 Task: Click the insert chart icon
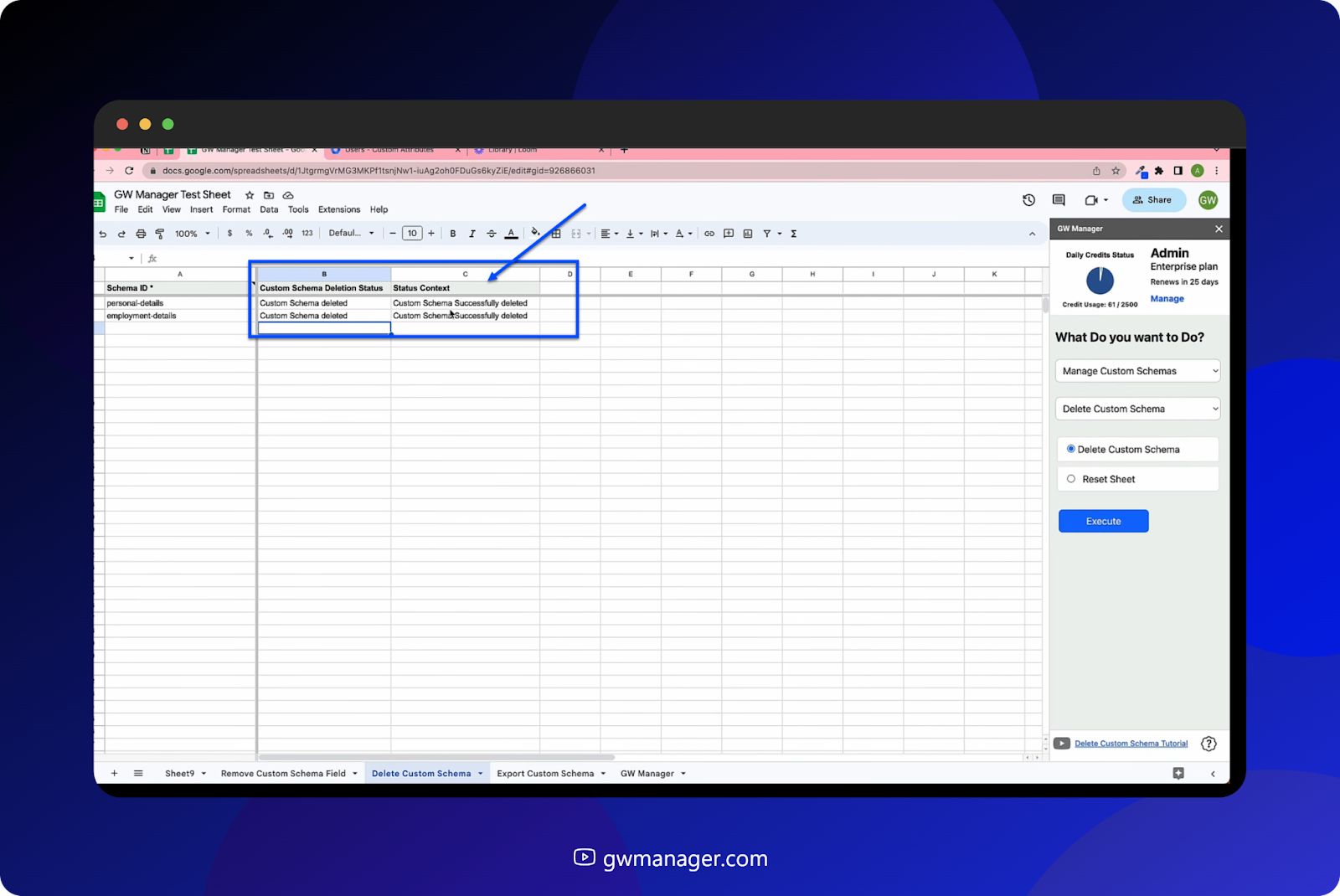tap(748, 234)
